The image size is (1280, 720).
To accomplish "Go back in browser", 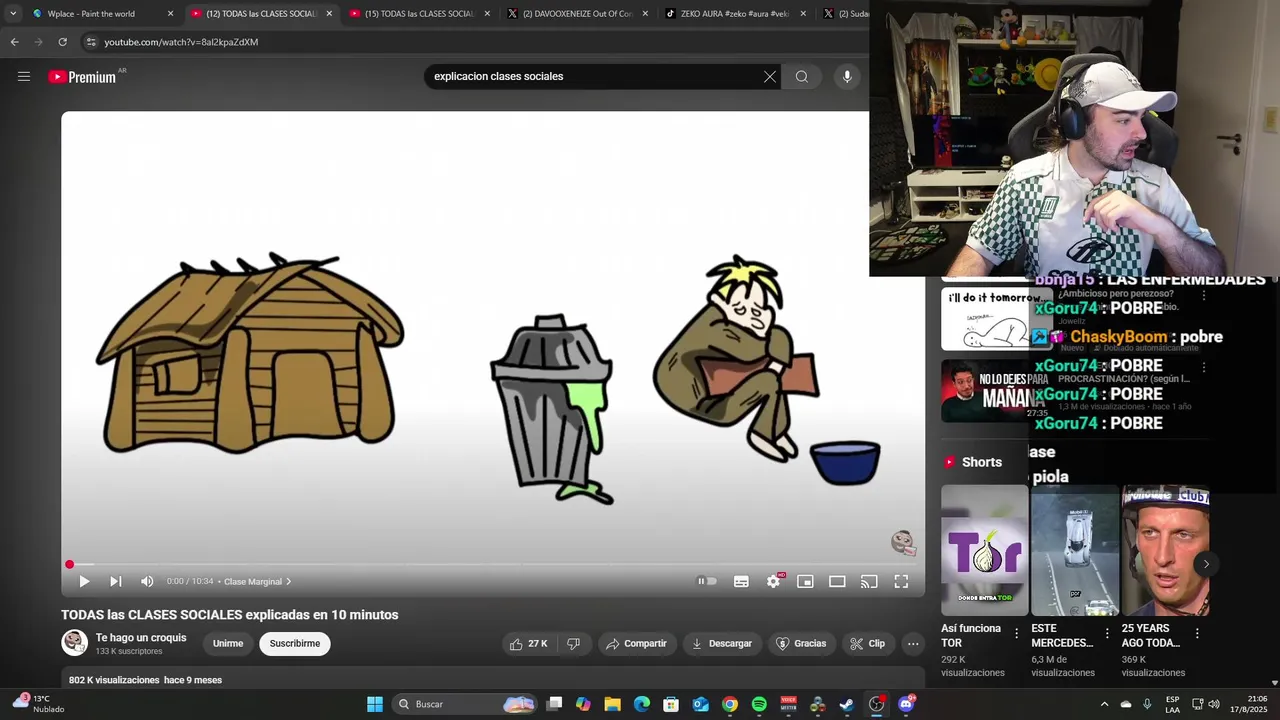I will click(14, 42).
